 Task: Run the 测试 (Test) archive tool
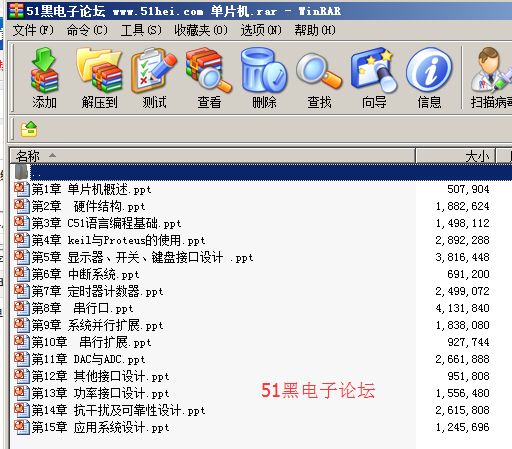click(x=154, y=78)
